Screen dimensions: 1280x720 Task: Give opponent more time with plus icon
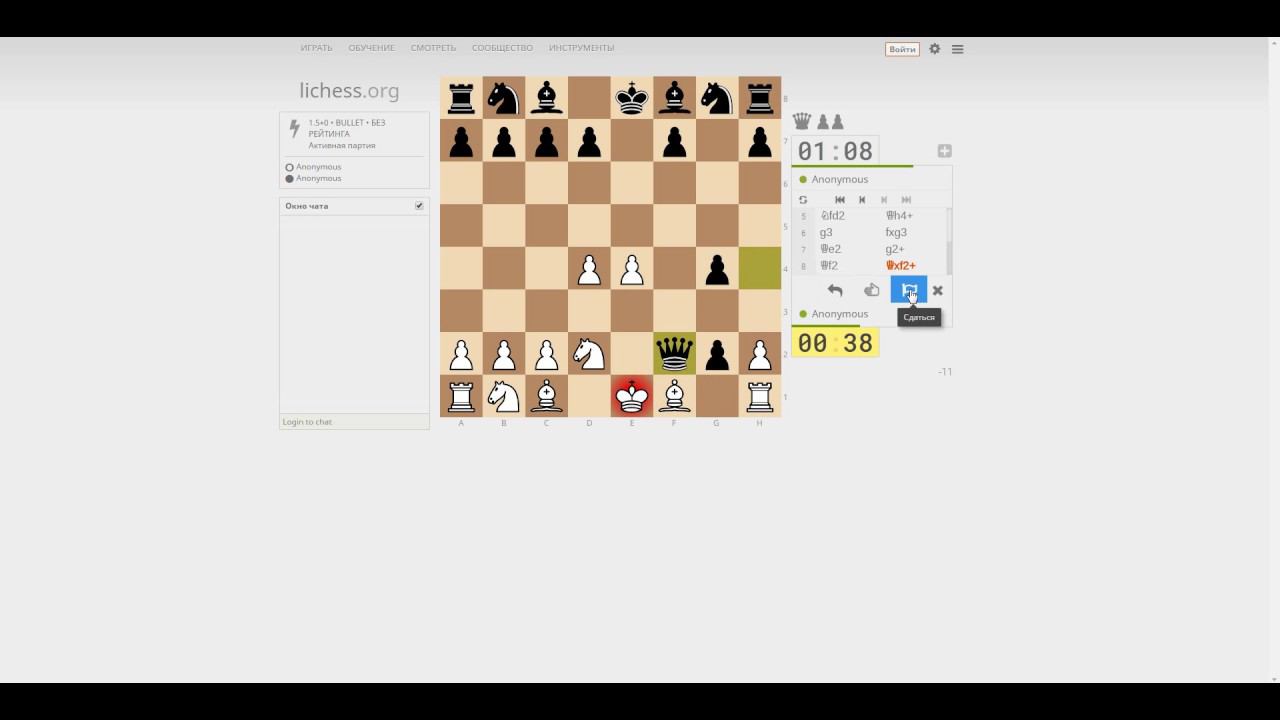point(944,151)
